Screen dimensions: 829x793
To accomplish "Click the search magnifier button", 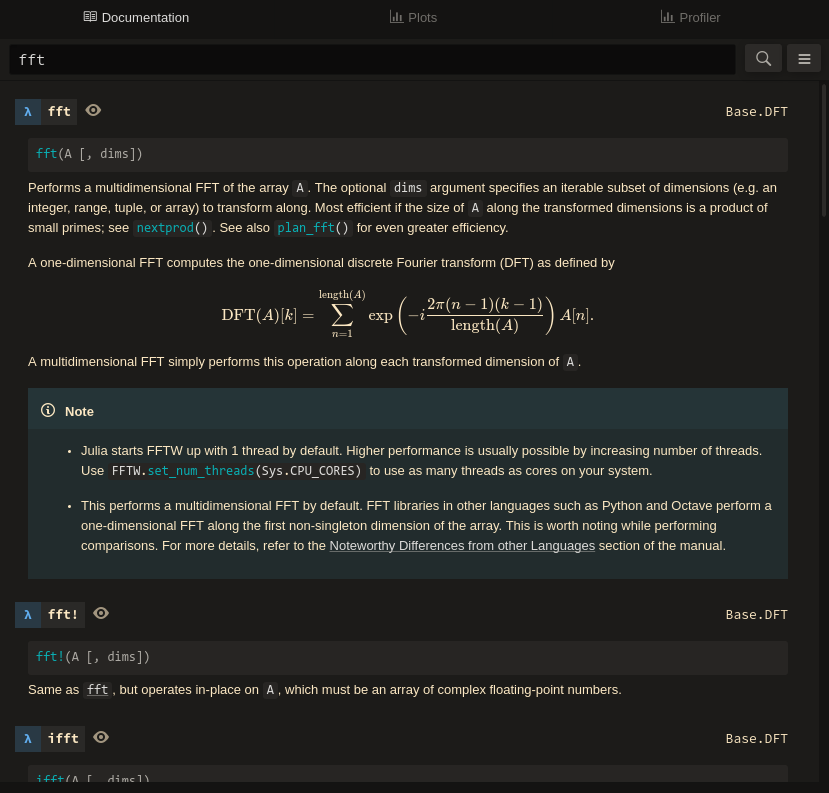I will (x=763, y=59).
